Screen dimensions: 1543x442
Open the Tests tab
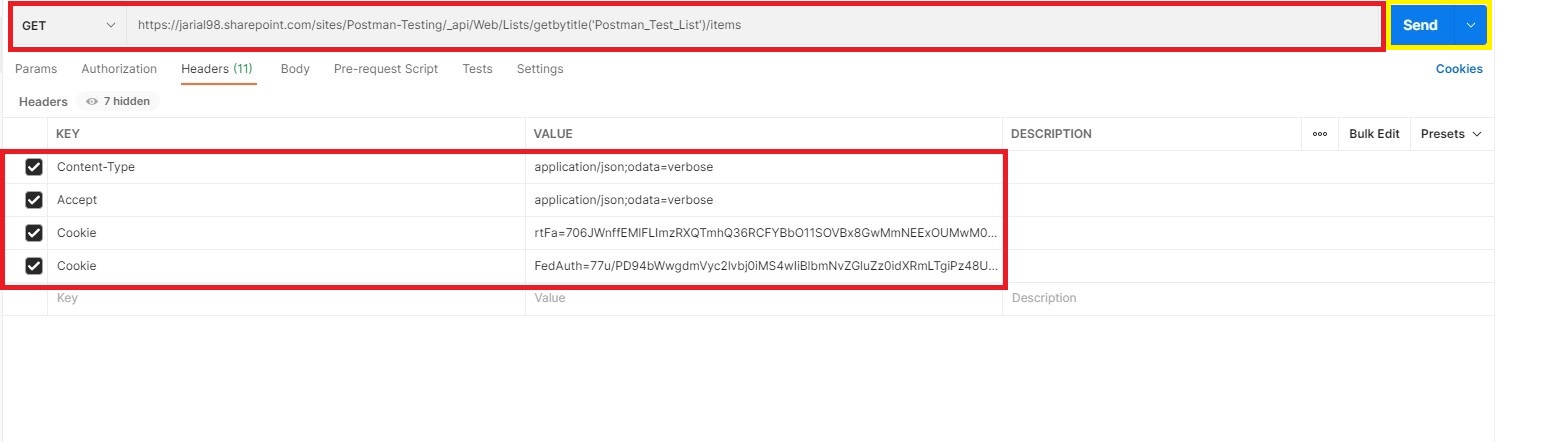tap(477, 69)
